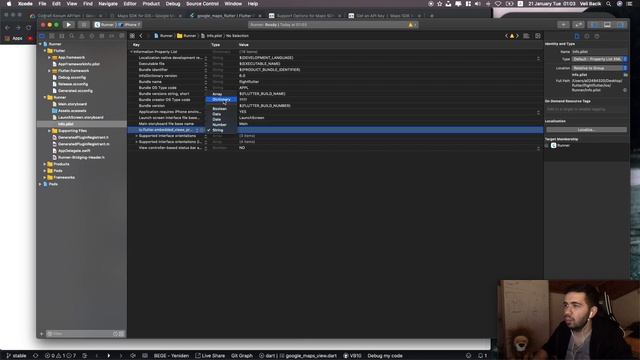Open the Location dropdown in inspector
The height and width of the screenshot is (360, 640).
click(x=599, y=68)
